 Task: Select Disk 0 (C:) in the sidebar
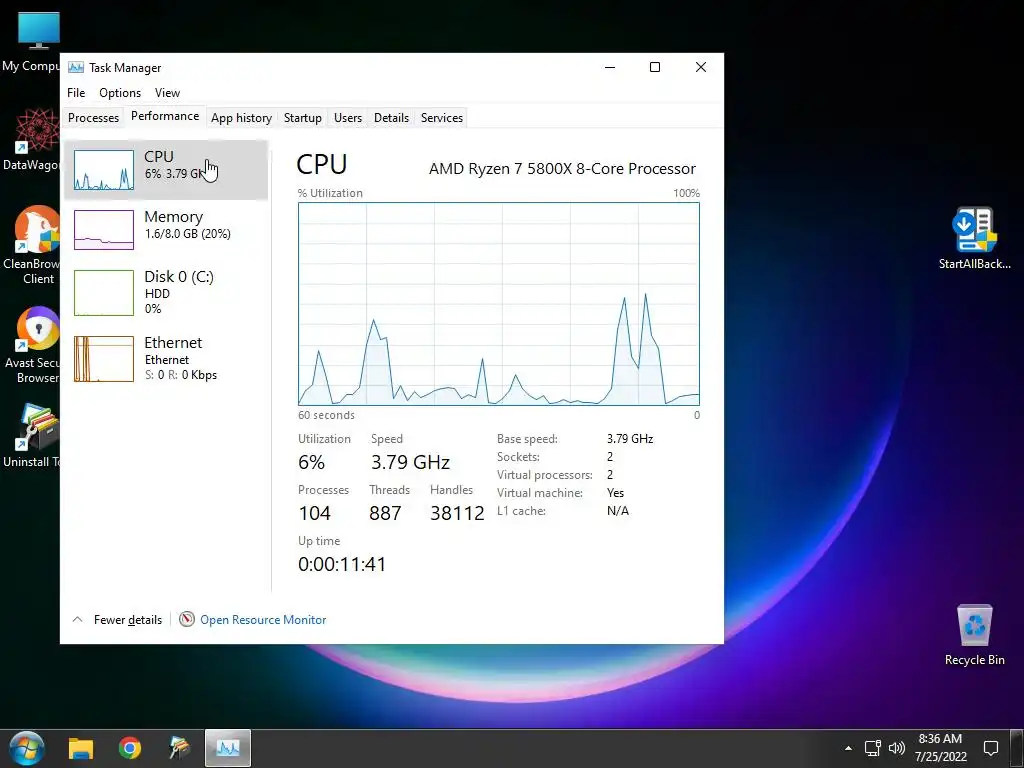coord(166,292)
